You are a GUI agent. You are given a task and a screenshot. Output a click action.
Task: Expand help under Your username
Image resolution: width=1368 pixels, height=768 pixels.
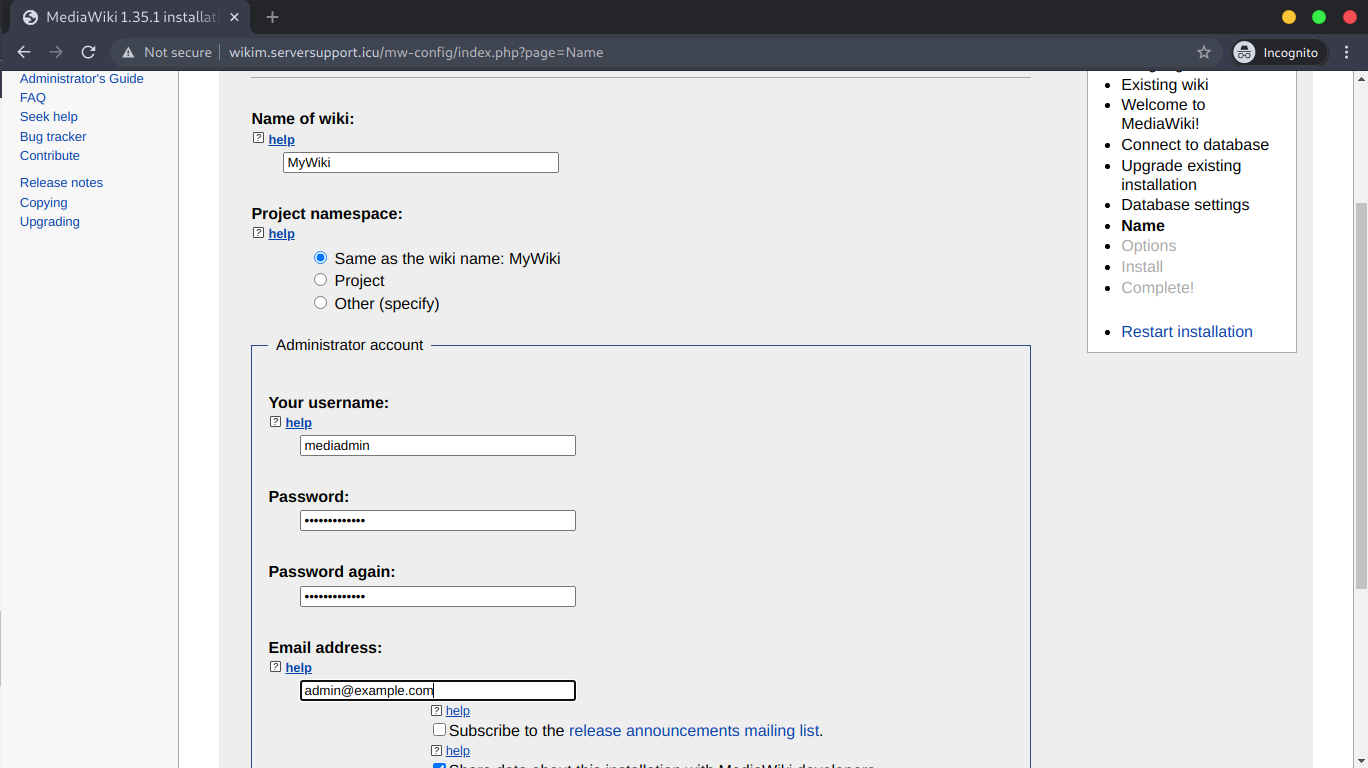(x=298, y=423)
